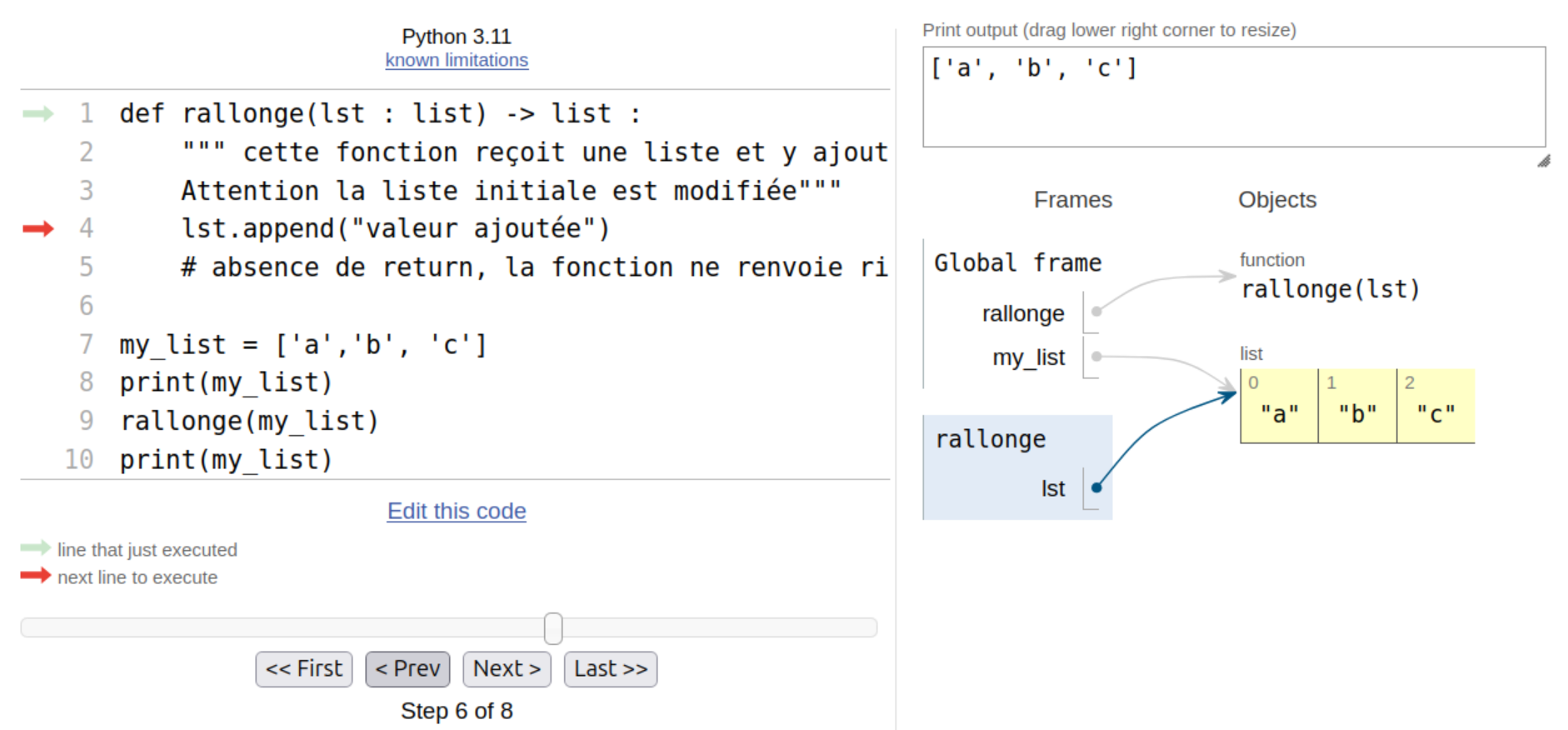The image size is (1568, 730).
Task: Click the red legend arrow for next line
Action: (x=36, y=575)
